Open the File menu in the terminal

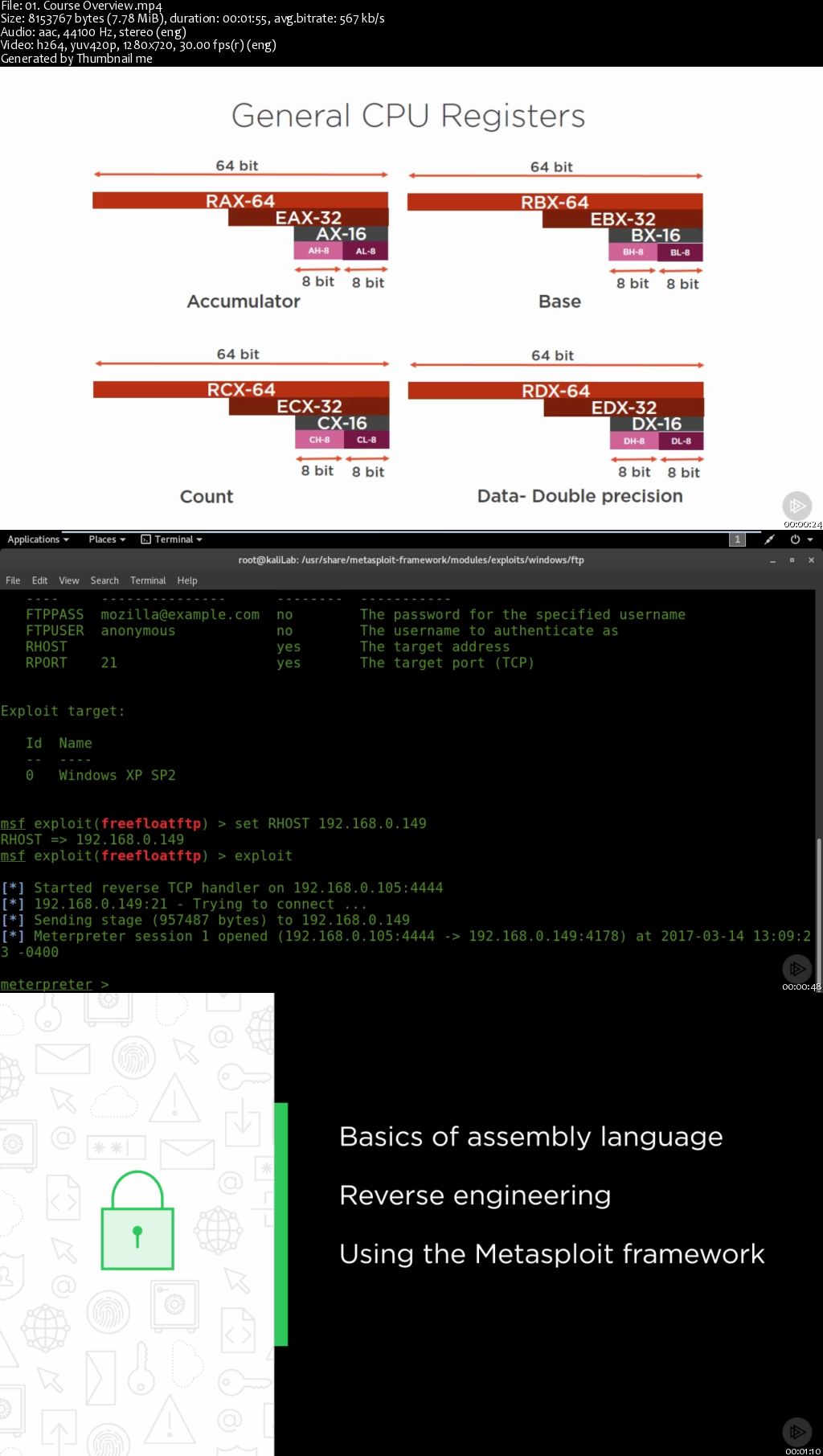(x=13, y=580)
